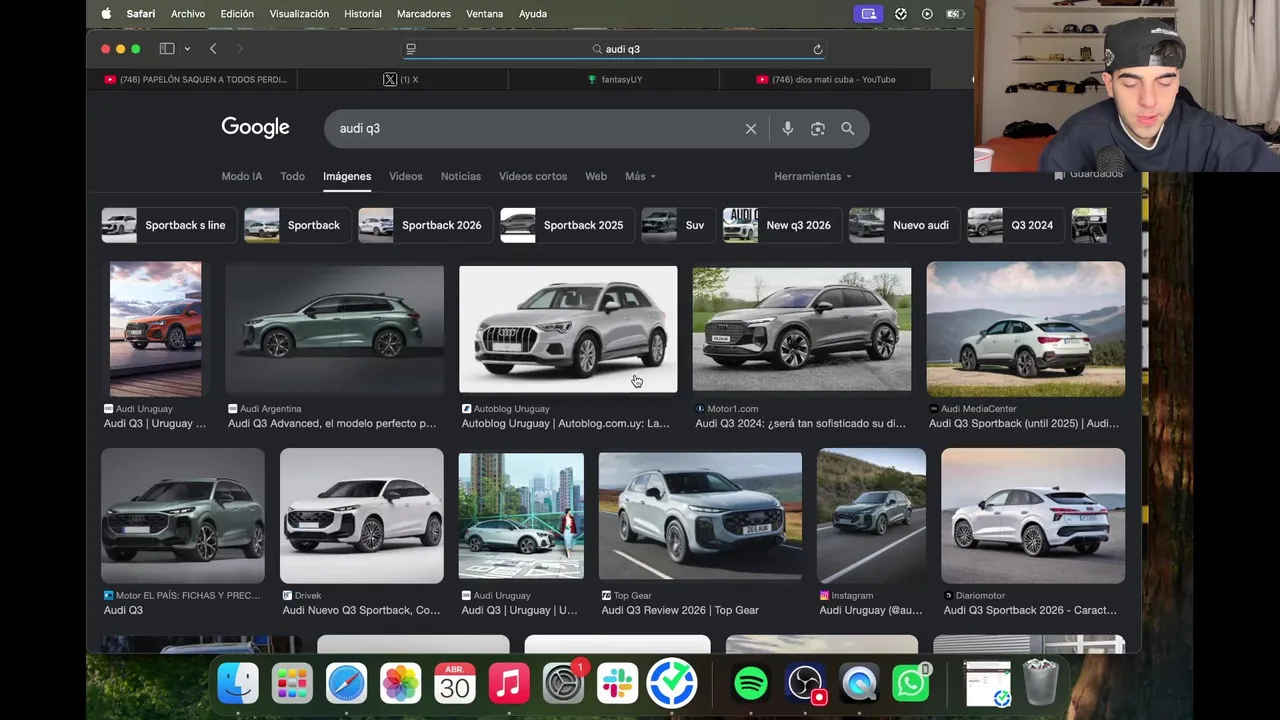Open Safari from the Dock
This screenshot has height=720, width=1280.
(346, 684)
